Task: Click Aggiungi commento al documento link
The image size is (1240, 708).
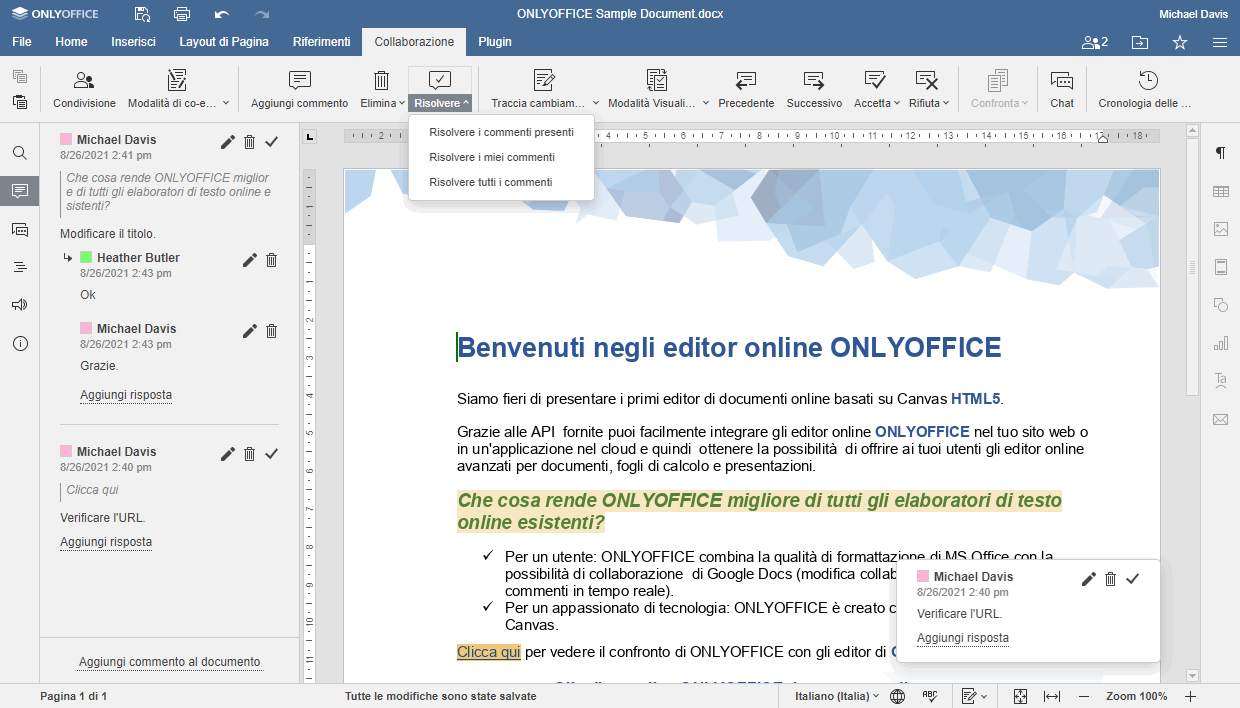Action: [x=170, y=662]
